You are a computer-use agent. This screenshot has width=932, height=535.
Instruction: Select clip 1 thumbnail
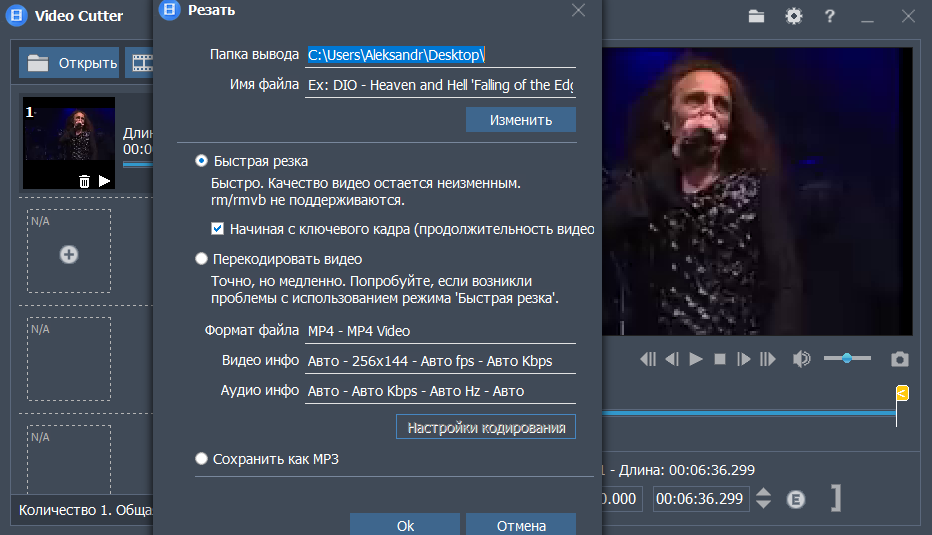click(69, 143)
